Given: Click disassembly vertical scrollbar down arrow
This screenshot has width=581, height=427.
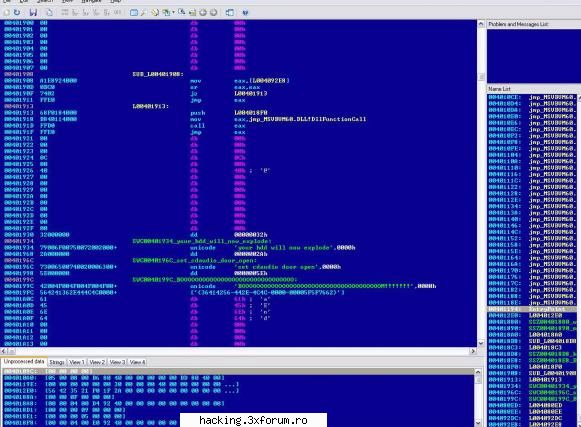Looking at the screenshot, I should (481, 343).
